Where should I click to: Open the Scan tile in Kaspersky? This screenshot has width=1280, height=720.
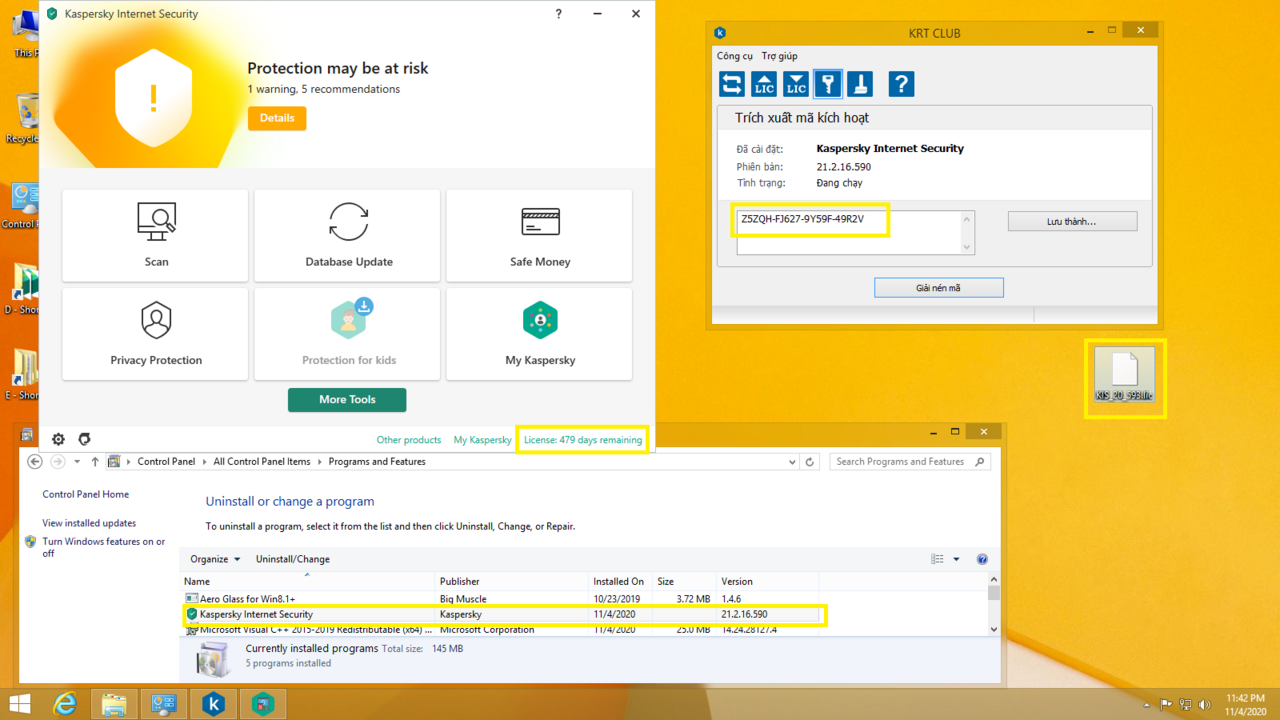tap(155, 236)
